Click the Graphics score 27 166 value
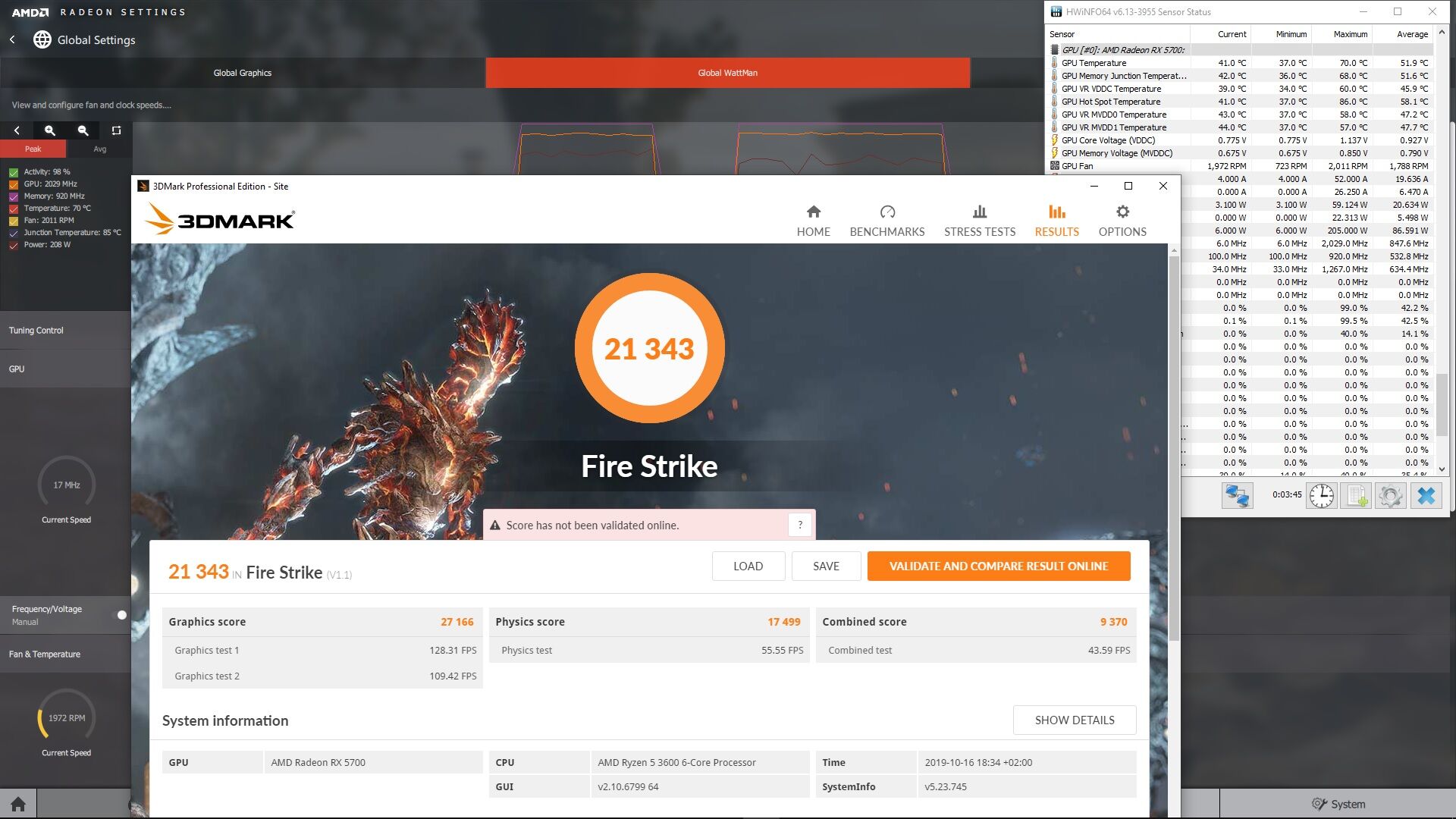Viewport: 1456px width, 819px height. click(457, 622)
